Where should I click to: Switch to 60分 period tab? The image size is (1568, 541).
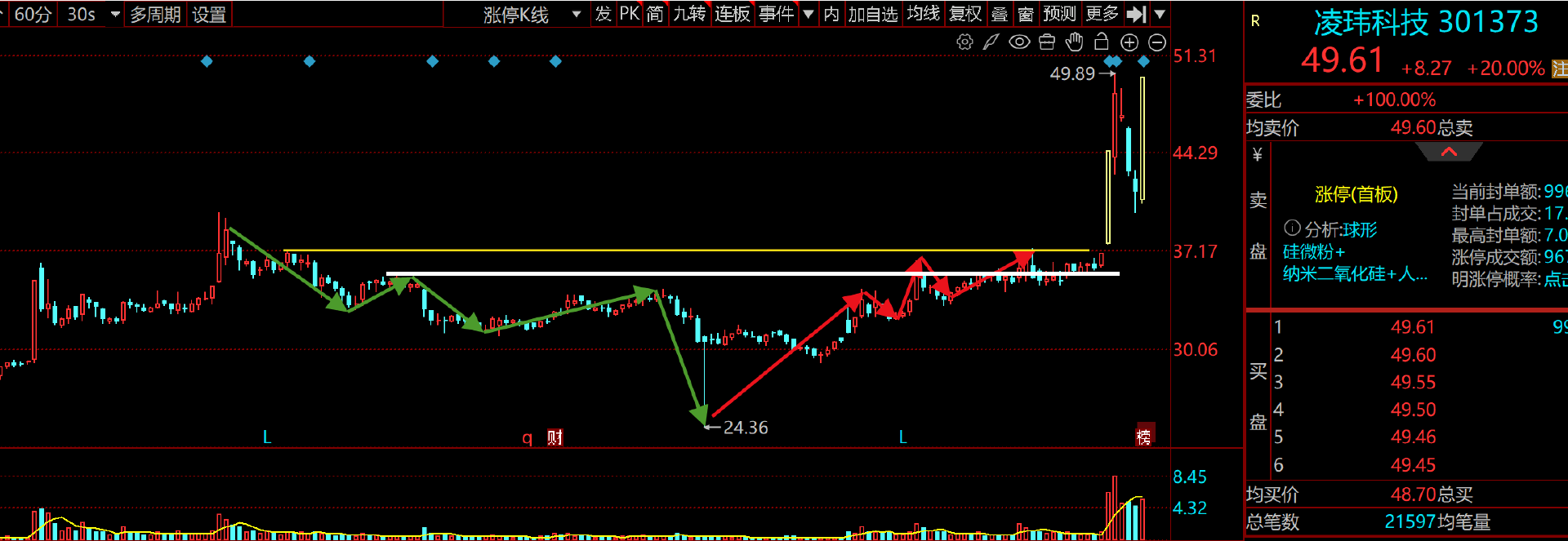point(32,15)
